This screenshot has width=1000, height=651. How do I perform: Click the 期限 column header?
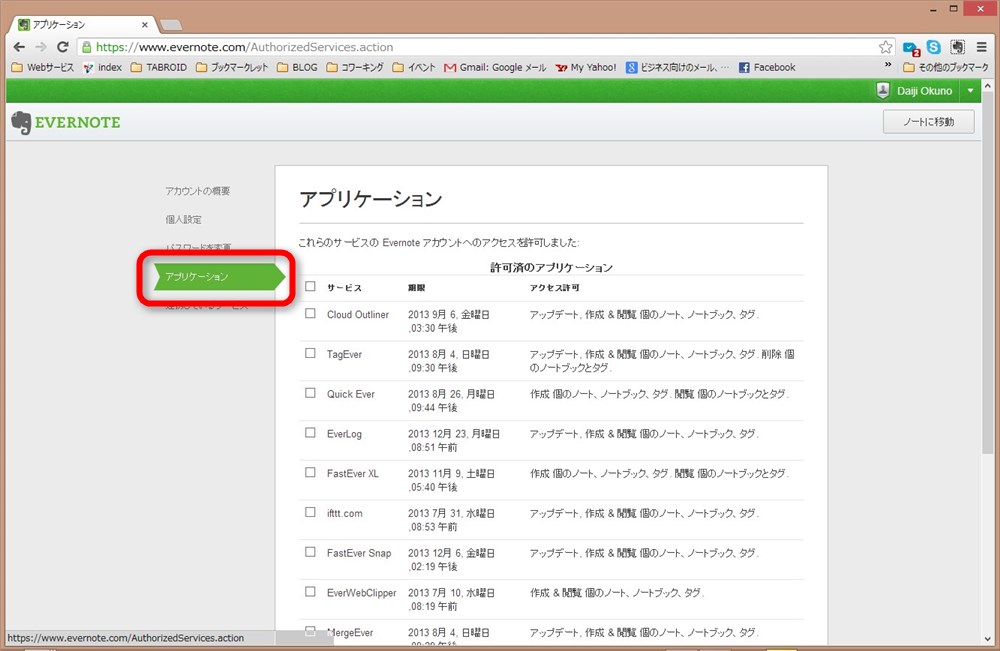pos(416,288)
